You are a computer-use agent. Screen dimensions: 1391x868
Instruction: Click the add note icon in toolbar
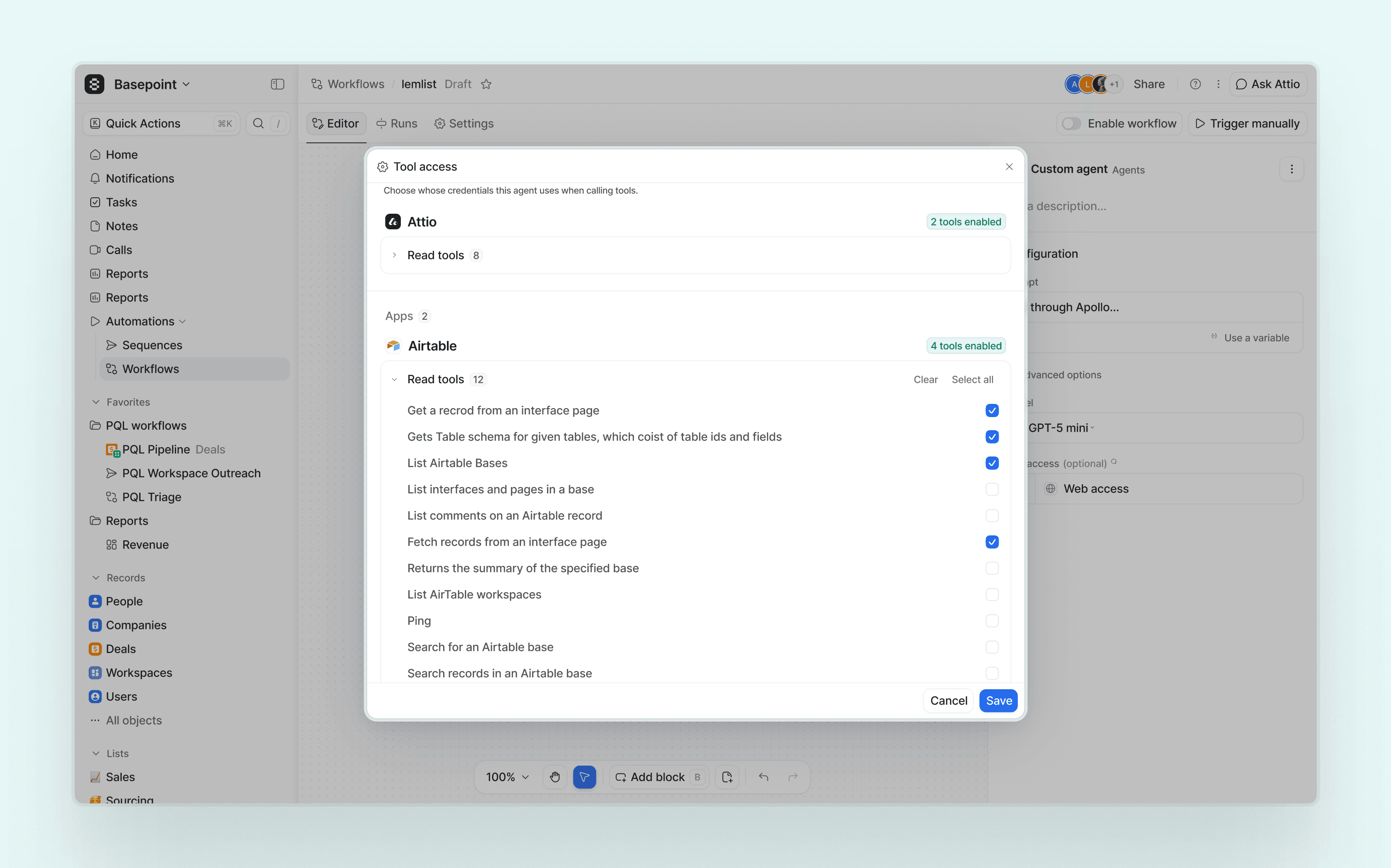(x=727, y=777)
